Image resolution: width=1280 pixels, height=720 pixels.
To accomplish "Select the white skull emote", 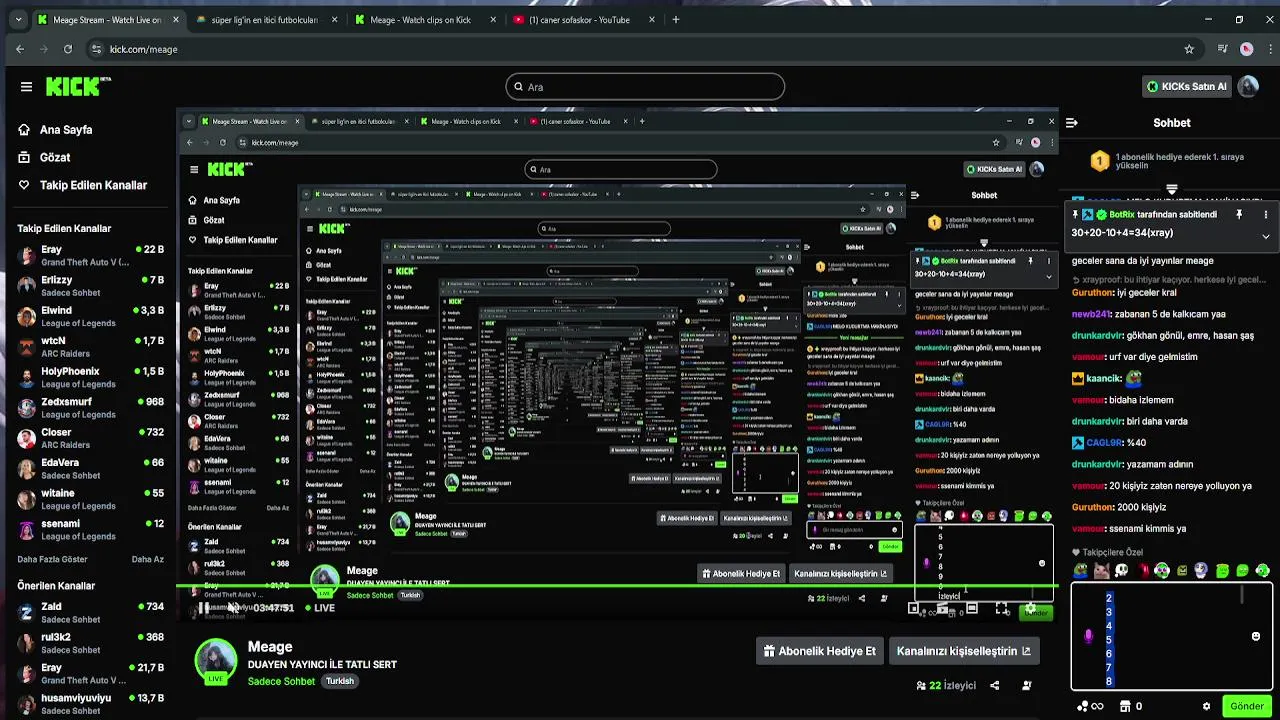I will tap(1121, 571).
